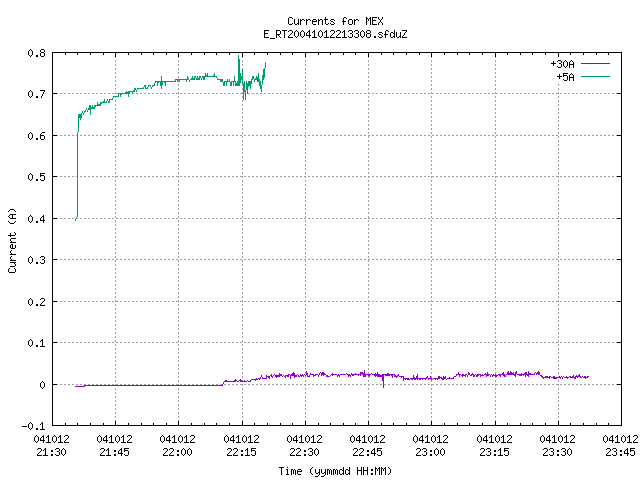
Task: Click the 0.6 y-axis tick value
Action: [x=36, y=136]
